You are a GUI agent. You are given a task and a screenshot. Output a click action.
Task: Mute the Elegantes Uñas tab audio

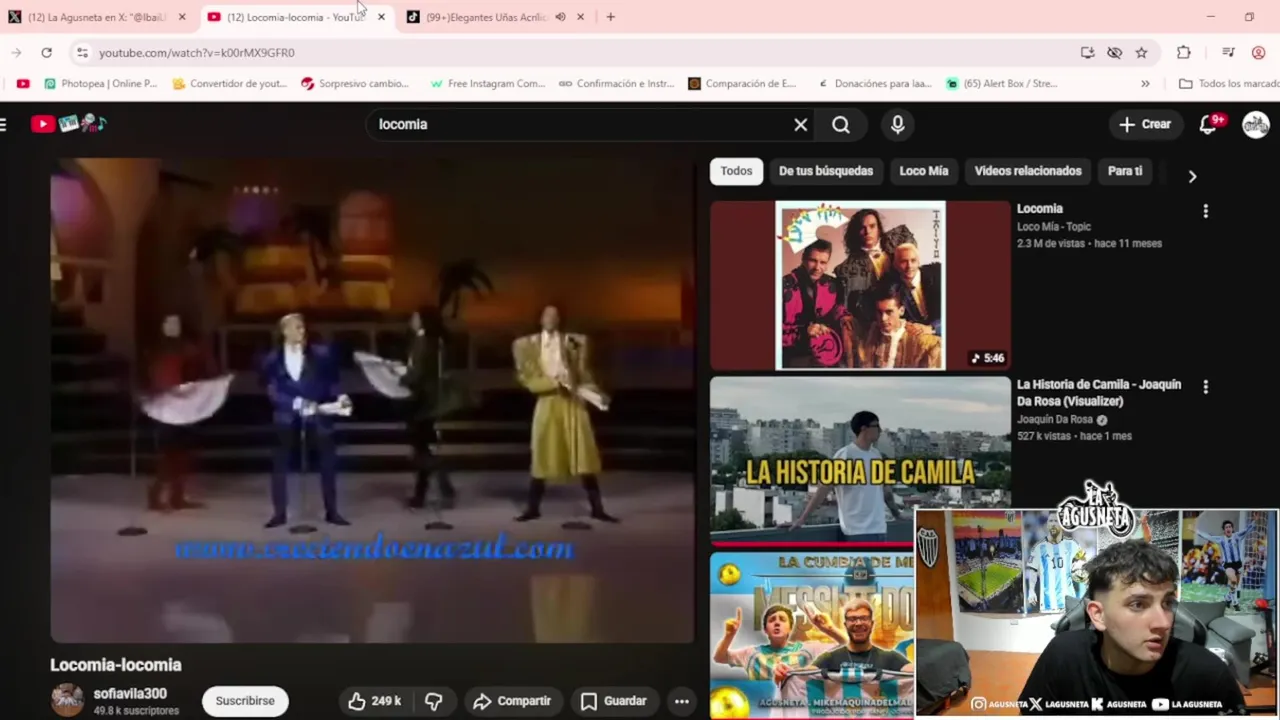pos(560,17)
